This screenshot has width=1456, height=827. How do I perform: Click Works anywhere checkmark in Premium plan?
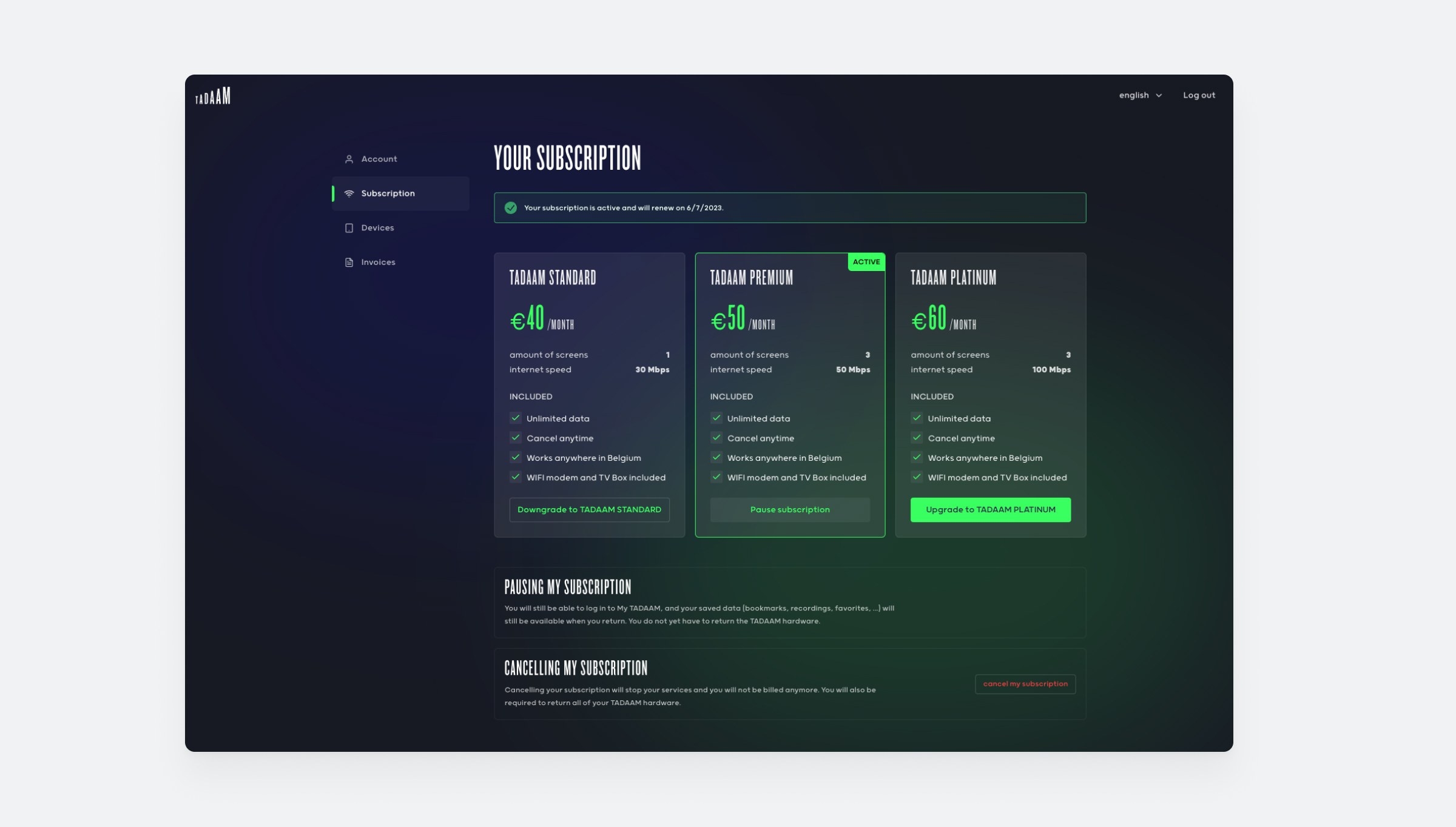coord(716,457)
